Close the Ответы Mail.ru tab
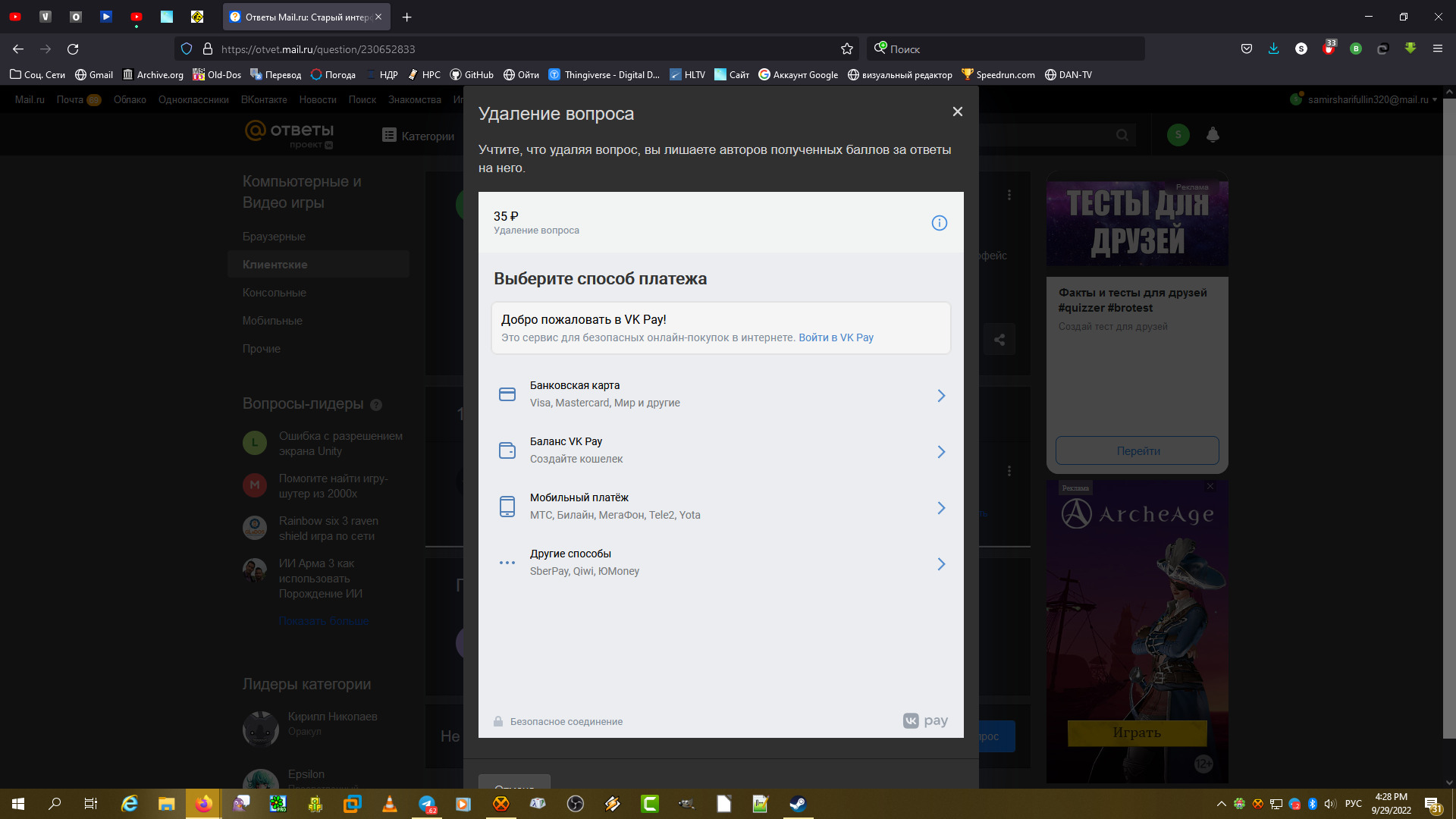 pos(378,17)
